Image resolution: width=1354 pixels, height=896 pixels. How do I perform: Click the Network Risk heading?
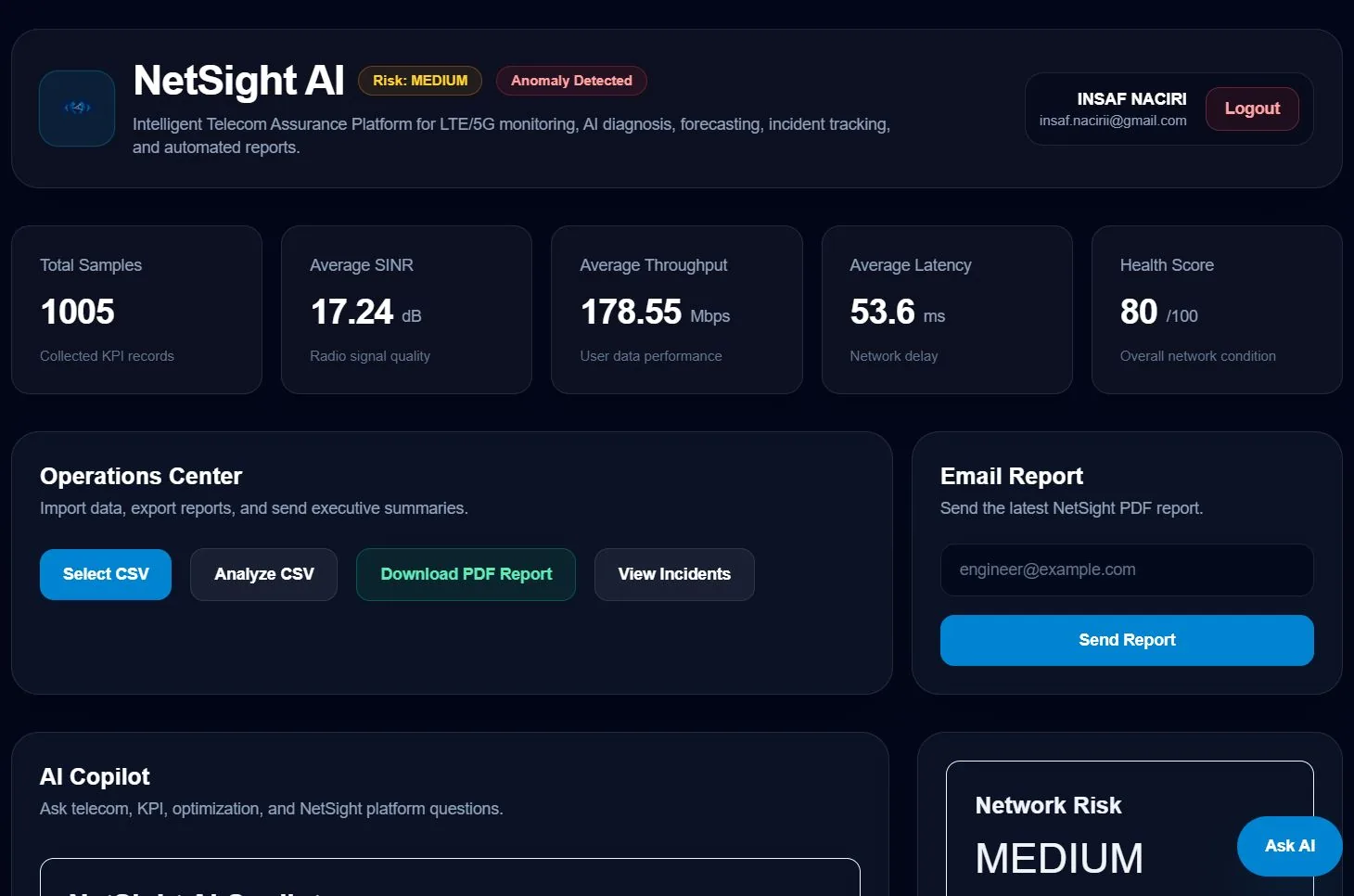pyautogui.click(x=1049, y=805)
